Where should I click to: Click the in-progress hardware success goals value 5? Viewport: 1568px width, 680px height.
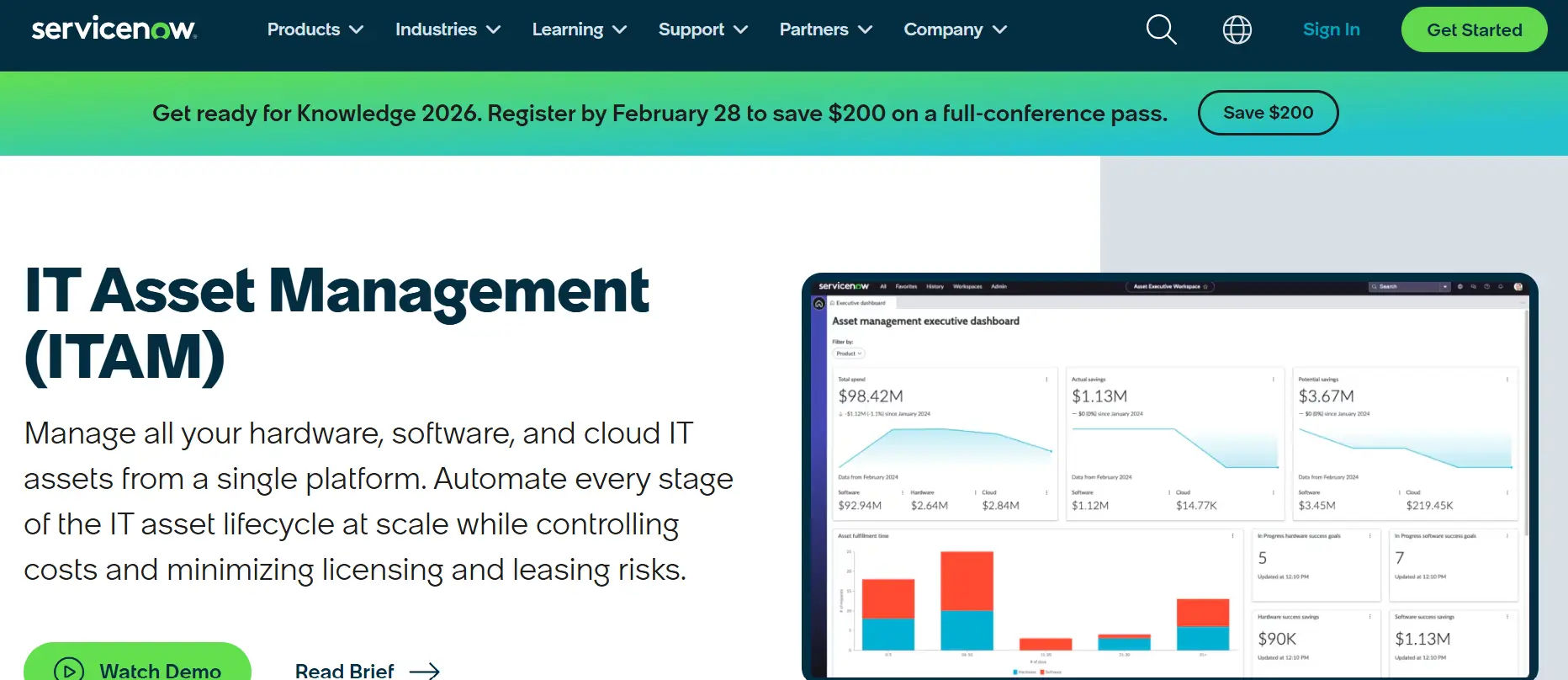click(x=1263, y=558)
